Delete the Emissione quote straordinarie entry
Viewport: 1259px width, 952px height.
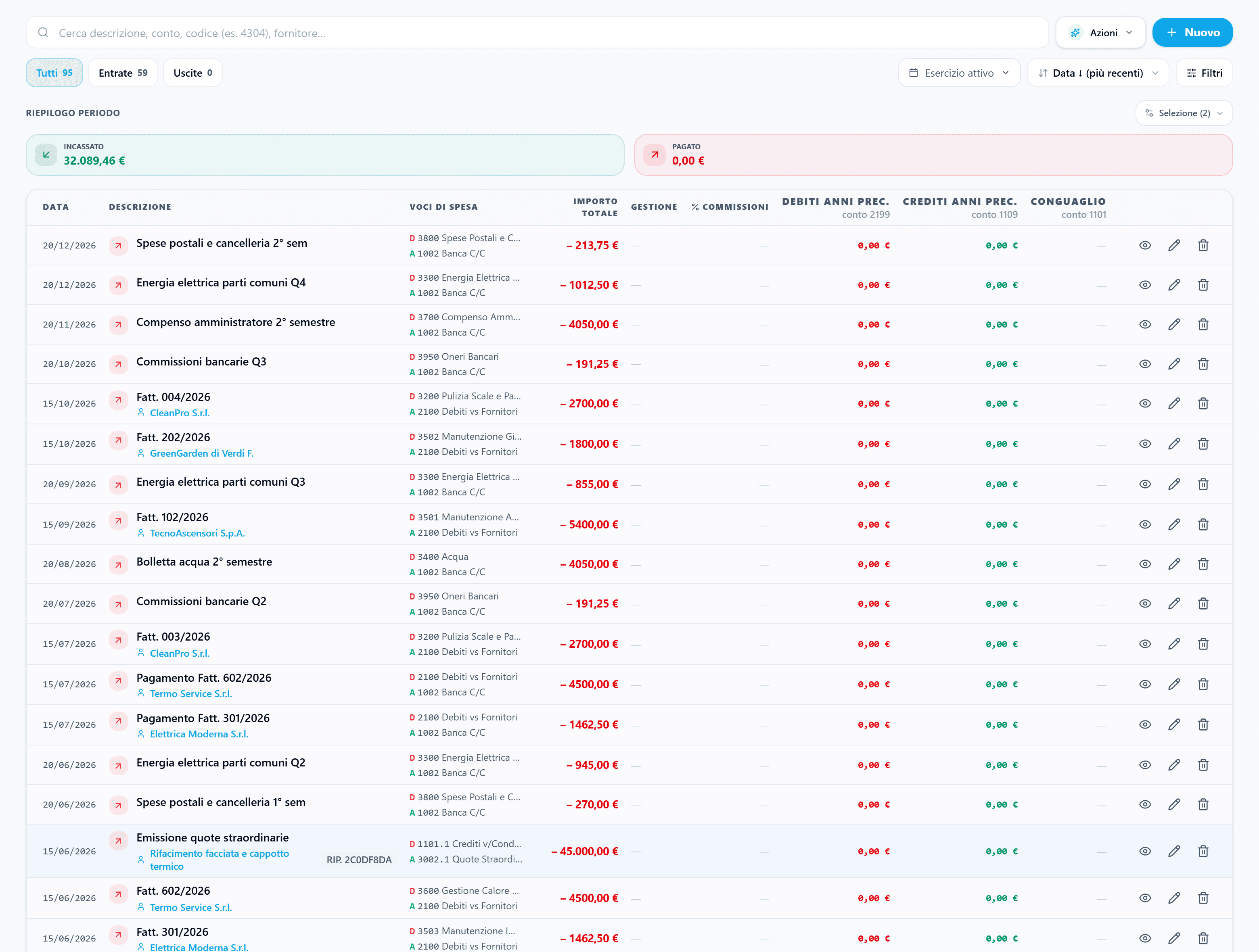point(1203,851)
